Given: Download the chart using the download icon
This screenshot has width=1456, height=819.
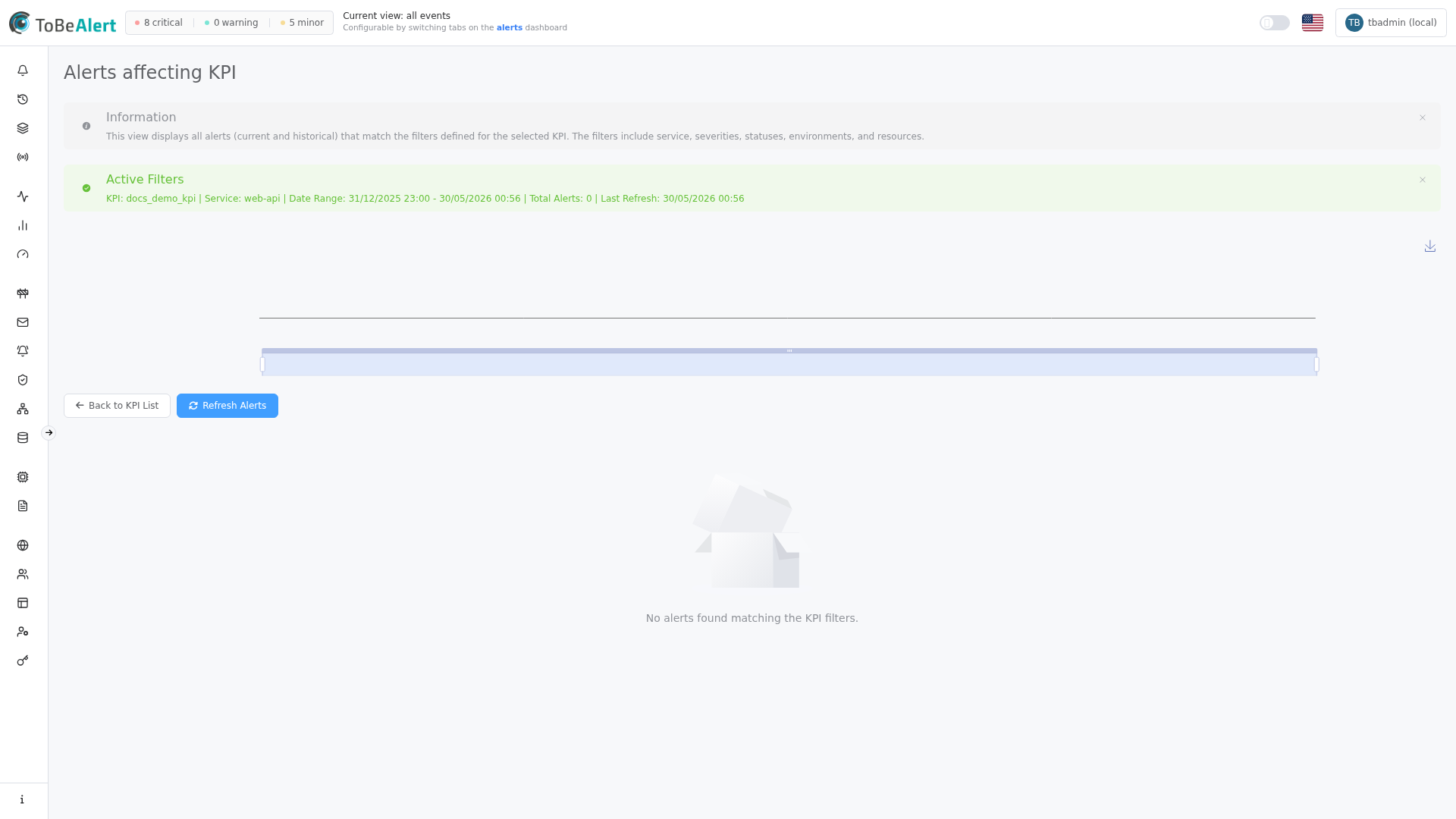Looking at the screenshot, I should 1430,246.
